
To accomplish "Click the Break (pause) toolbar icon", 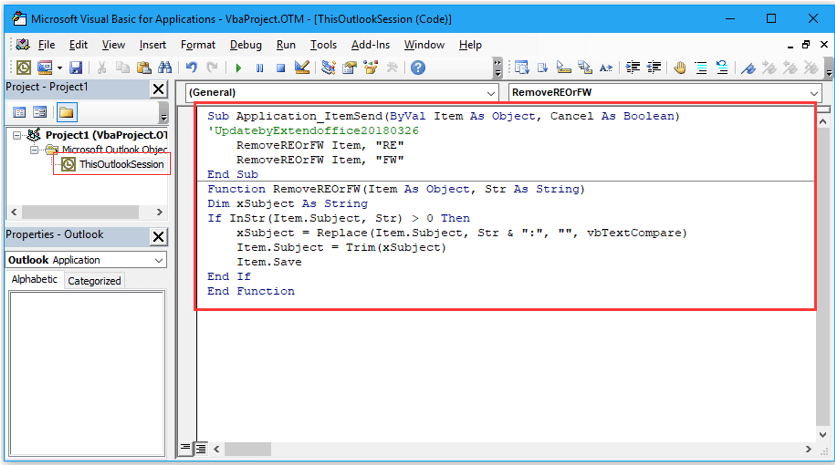I will 259,68.
